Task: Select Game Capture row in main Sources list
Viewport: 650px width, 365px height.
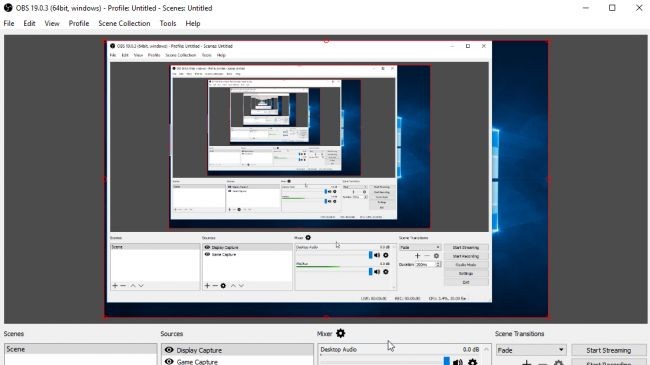Action: [238, 361]
